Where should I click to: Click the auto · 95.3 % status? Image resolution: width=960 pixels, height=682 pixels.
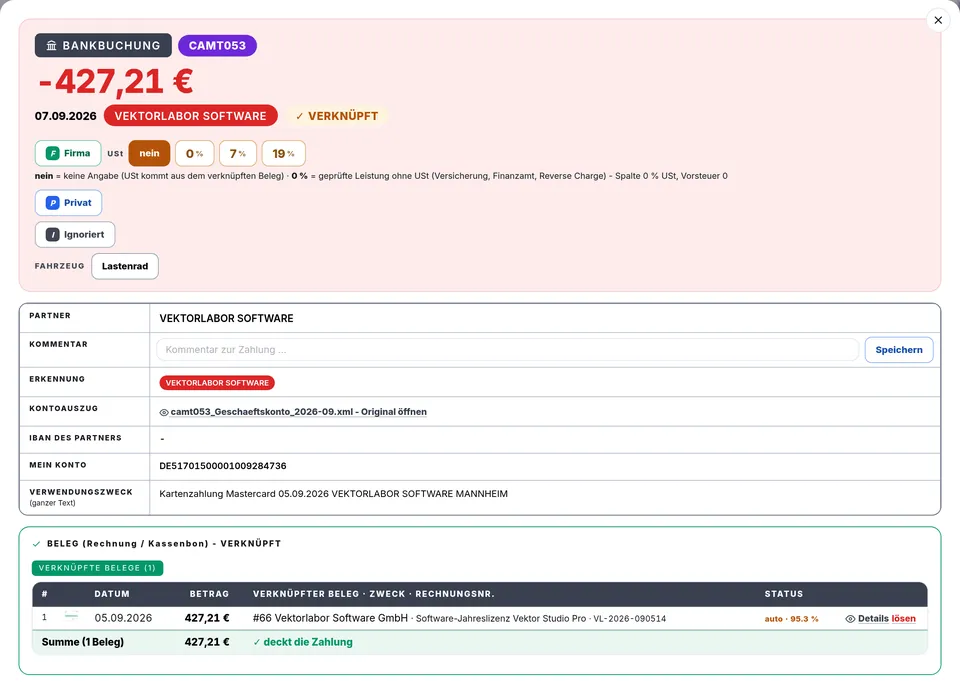pyautogui.click(x=791, y=619)
